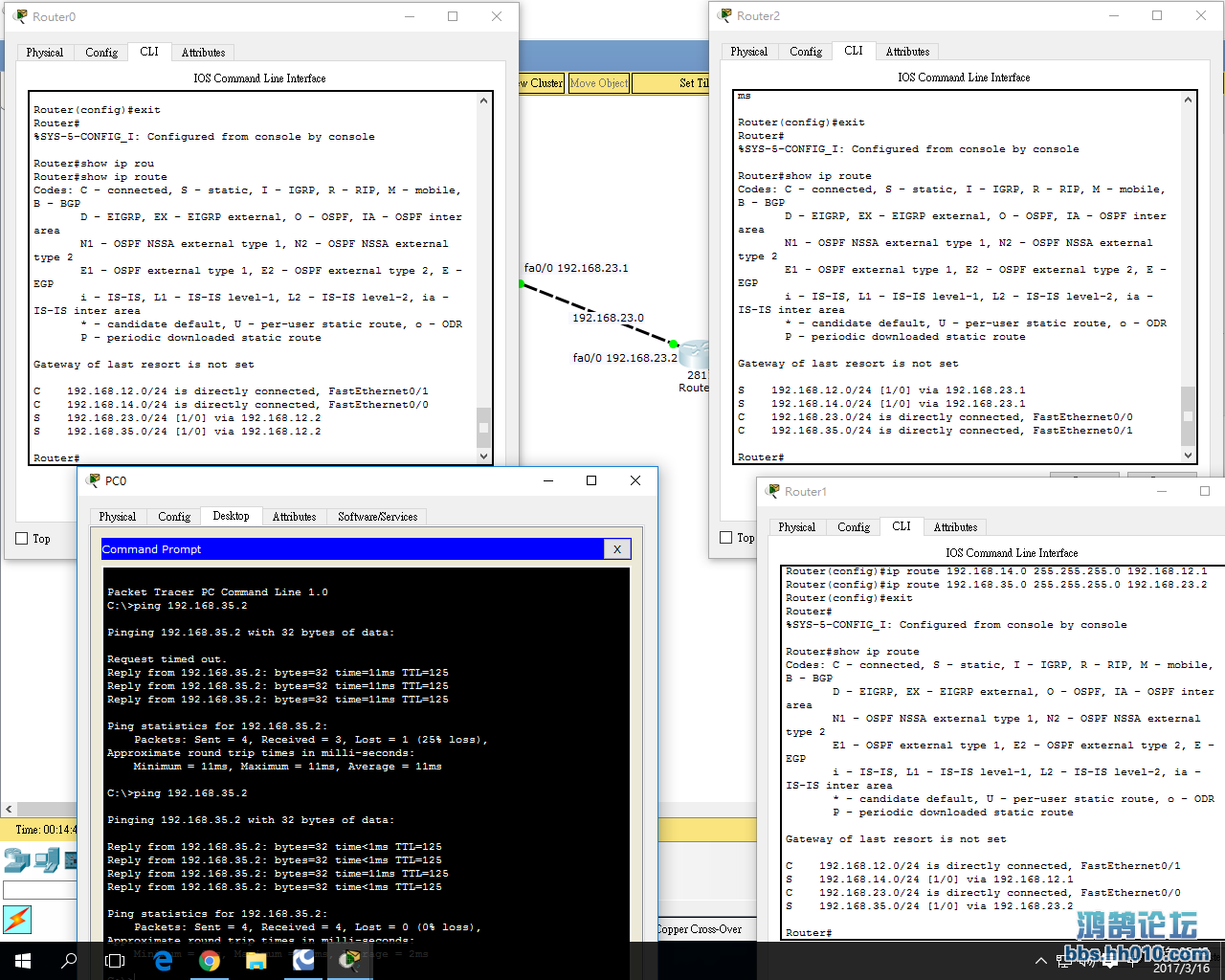
Task: Click the Move Object button
Action: click(x=599, y=83)
